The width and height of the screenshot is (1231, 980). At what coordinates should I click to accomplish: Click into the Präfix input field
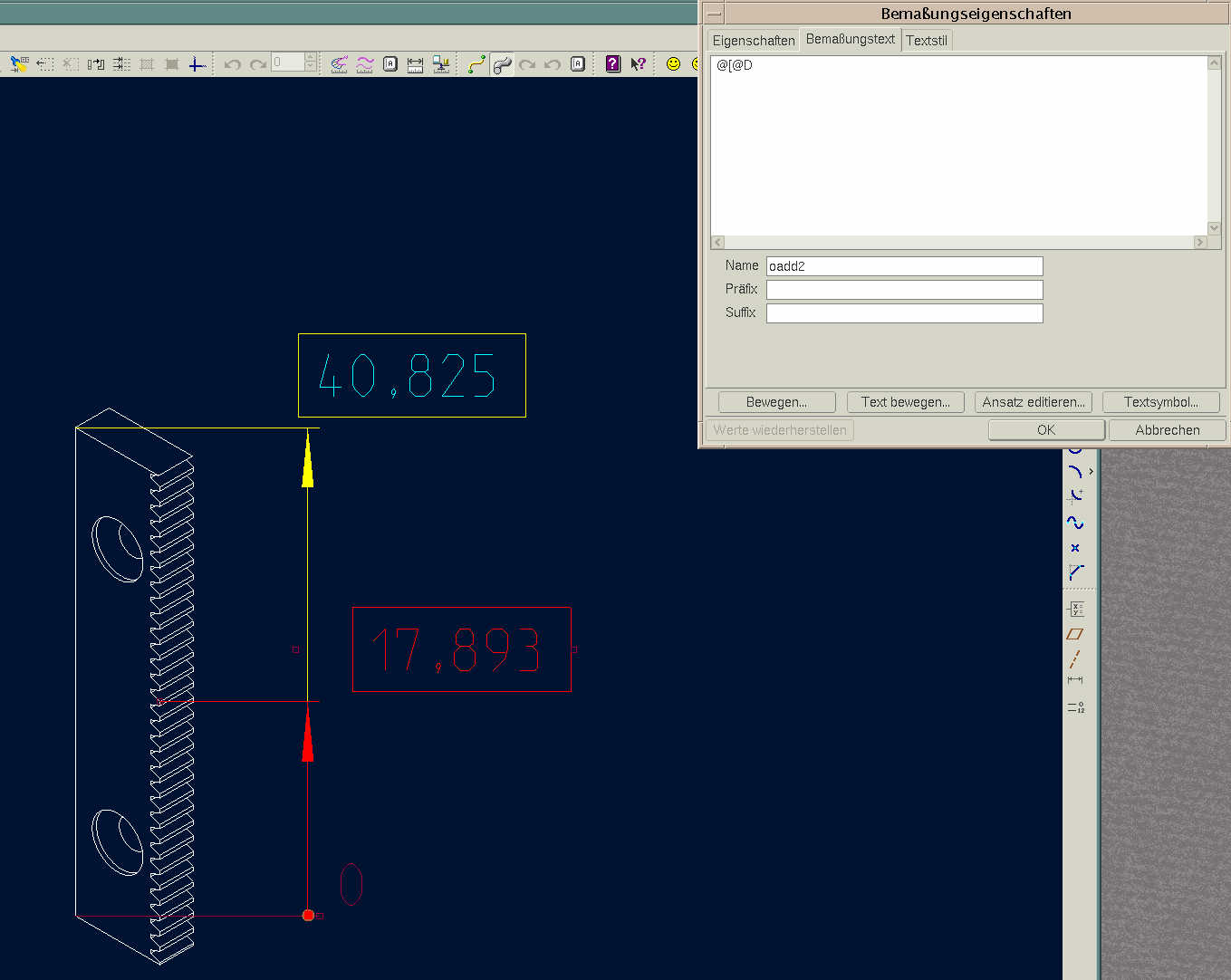click(x=904, y=290)
